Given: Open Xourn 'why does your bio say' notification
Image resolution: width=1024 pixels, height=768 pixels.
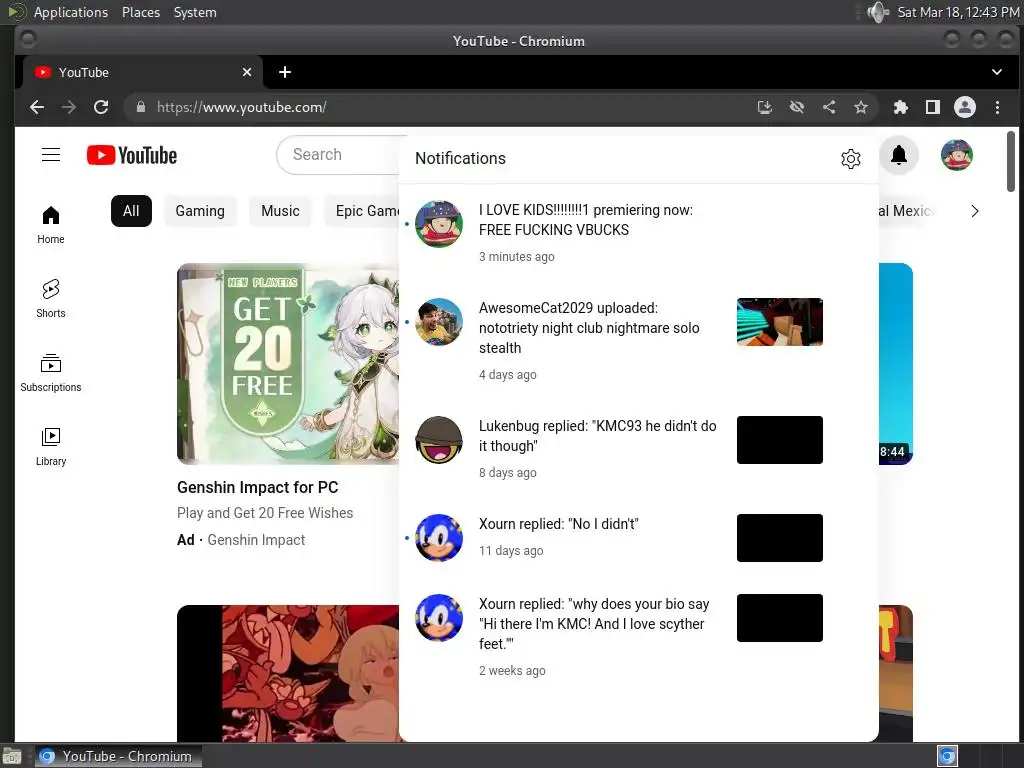Looking at the screenshot, I should point(639,637).
